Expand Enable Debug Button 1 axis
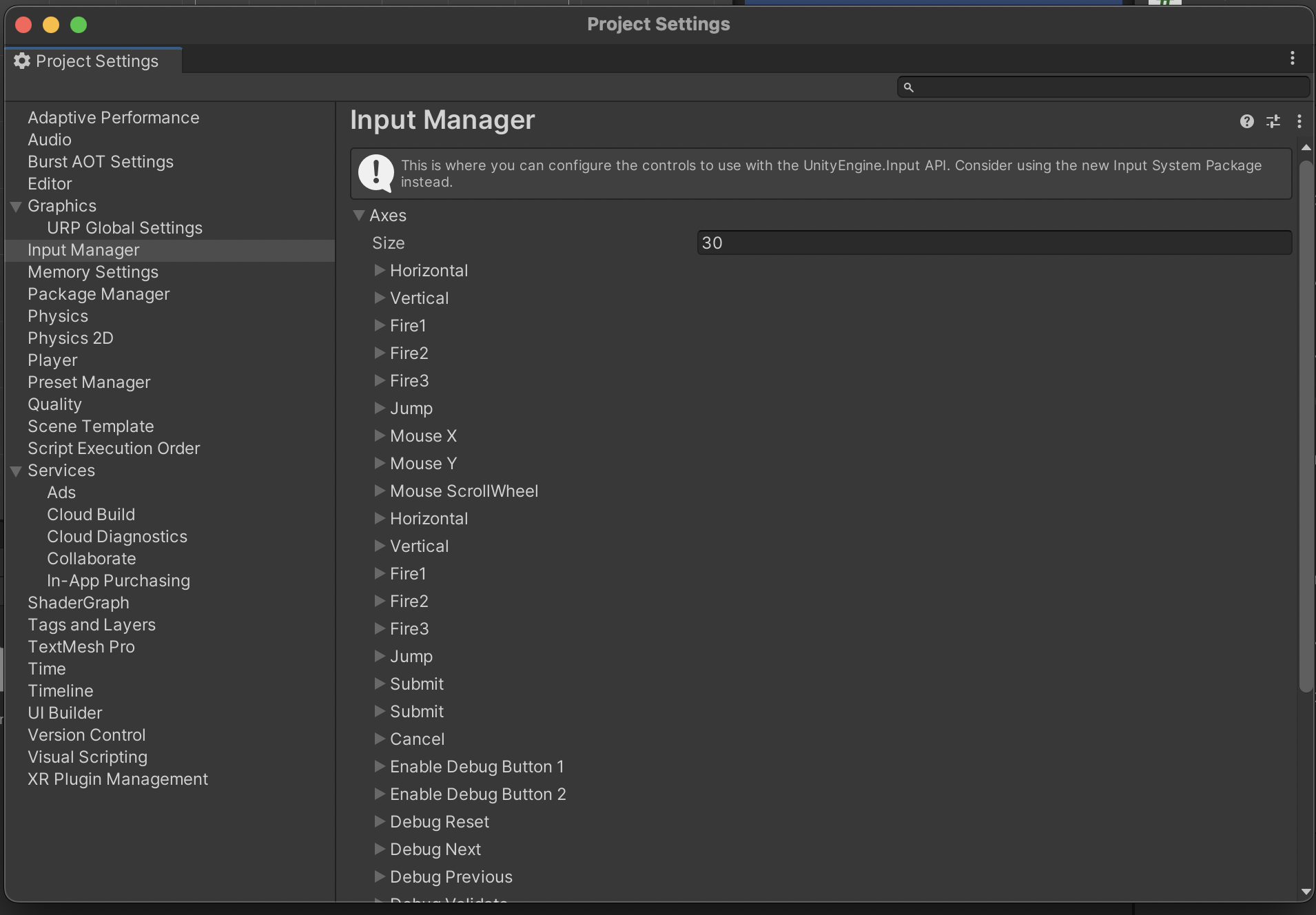The height and width of the screenshot is (915, 1316). 379,766
